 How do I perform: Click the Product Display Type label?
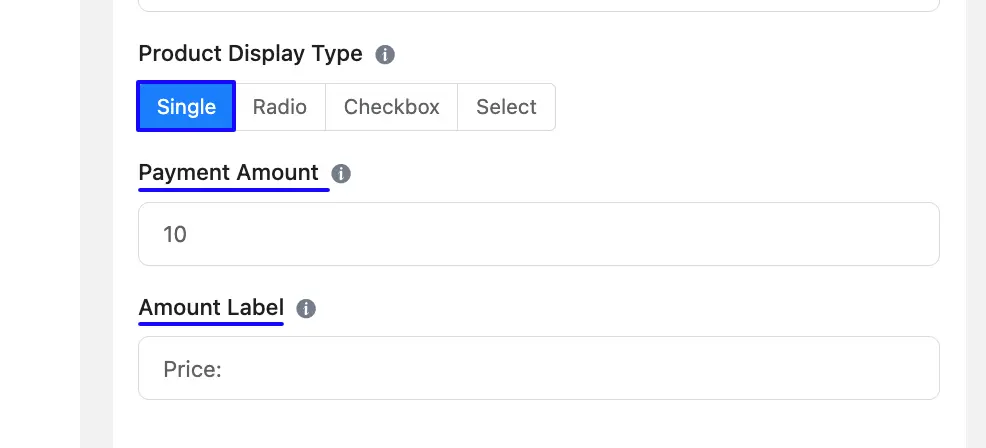click(250, 54)
